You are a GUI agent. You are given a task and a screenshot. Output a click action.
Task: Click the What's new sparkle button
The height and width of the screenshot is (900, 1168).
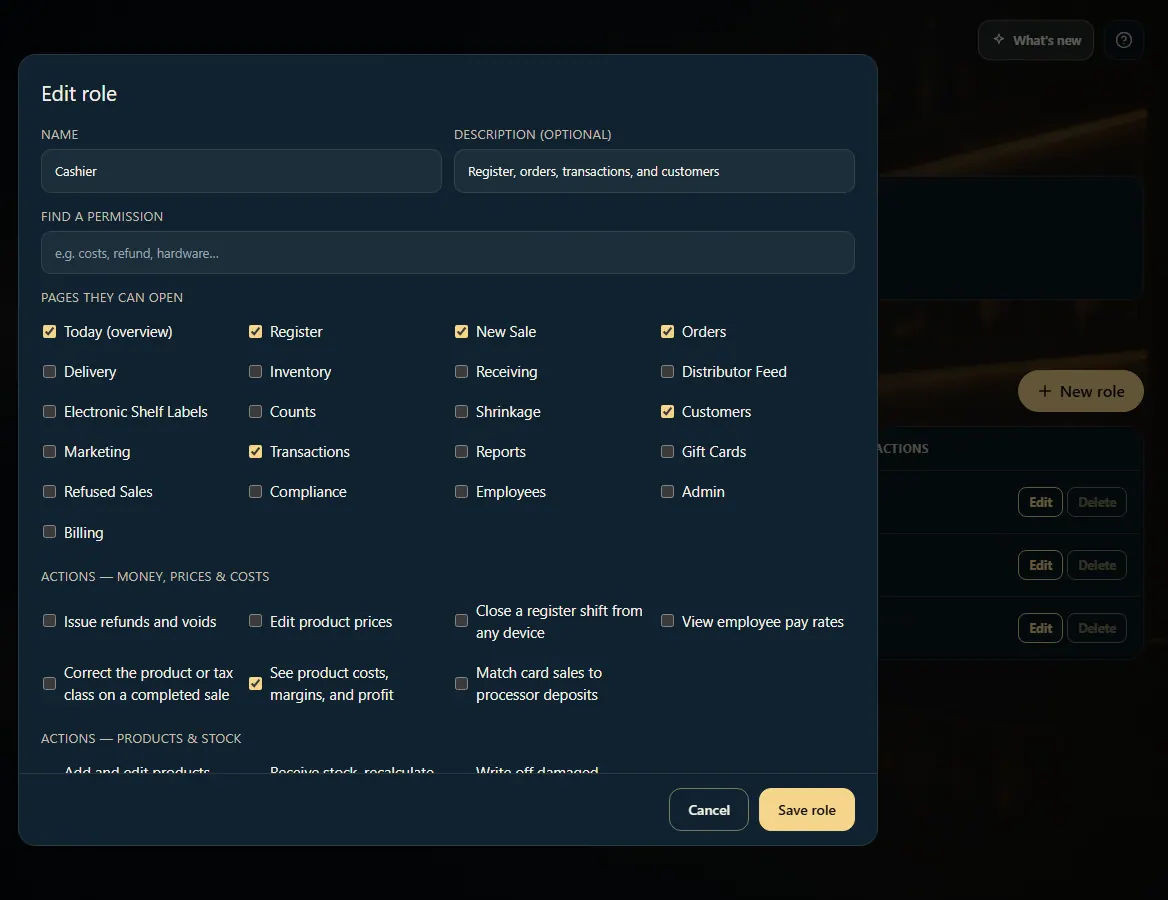(x=1035, y=40)
